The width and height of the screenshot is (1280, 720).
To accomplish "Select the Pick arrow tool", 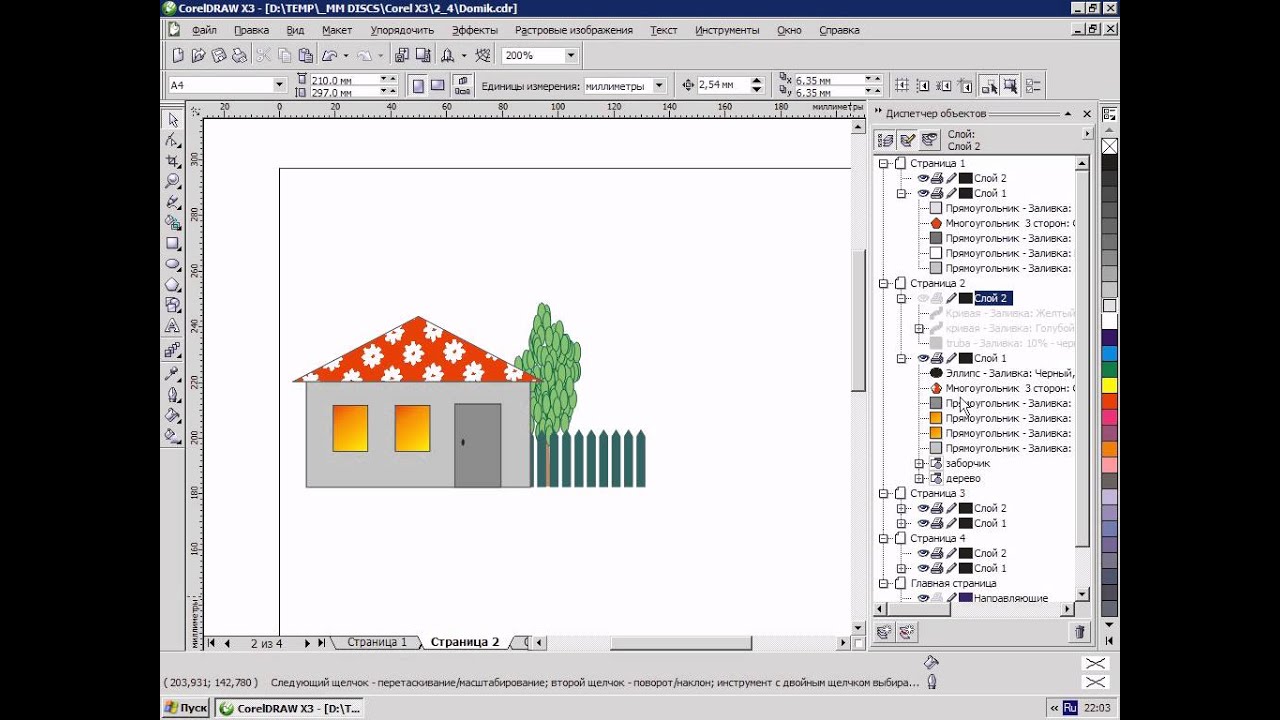I will click(173, 119).
